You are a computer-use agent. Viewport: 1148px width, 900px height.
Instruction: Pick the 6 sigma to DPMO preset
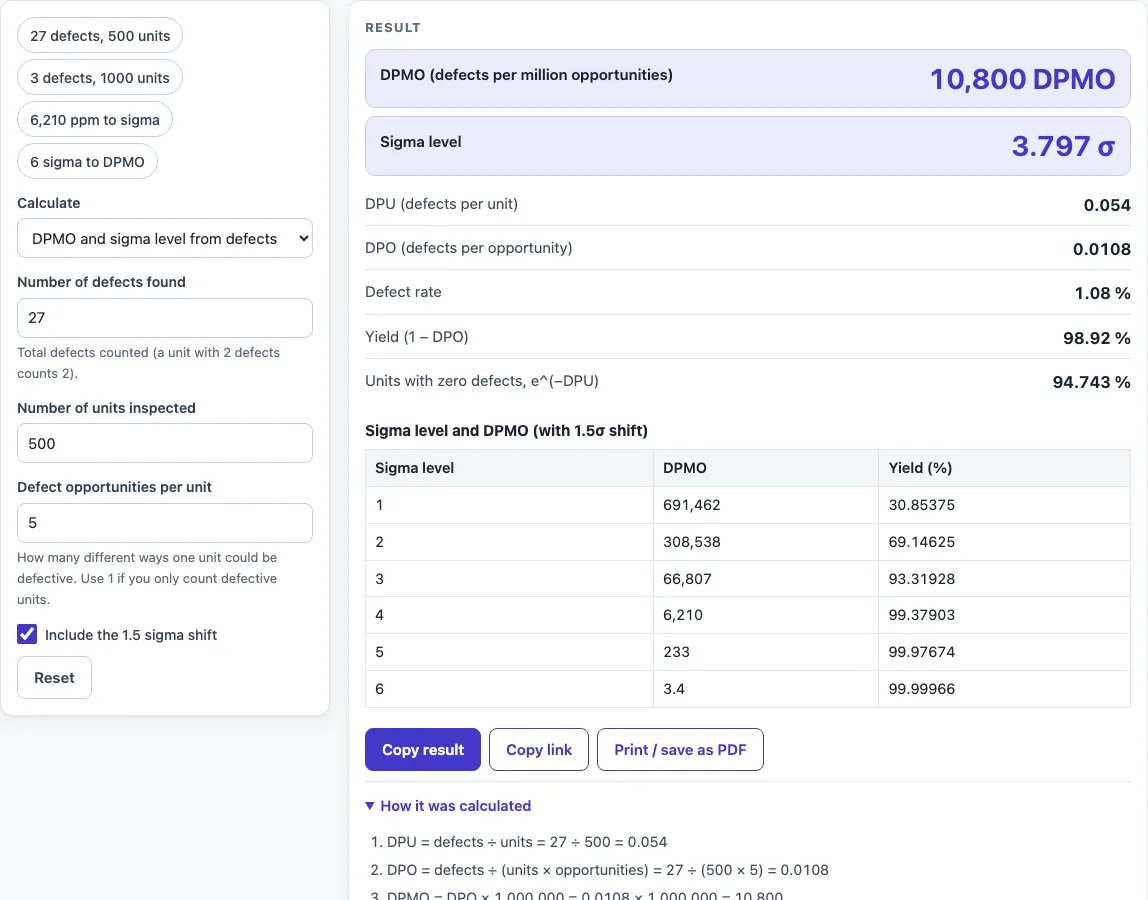87,162
